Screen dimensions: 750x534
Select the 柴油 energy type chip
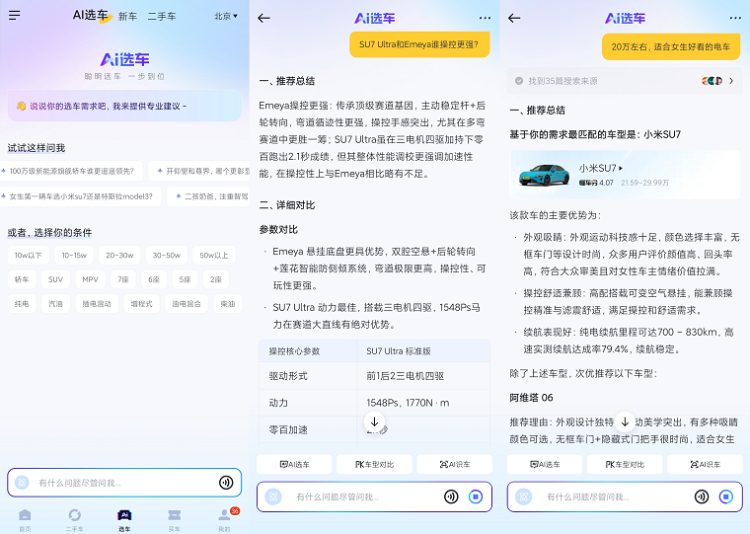(228, 303)
